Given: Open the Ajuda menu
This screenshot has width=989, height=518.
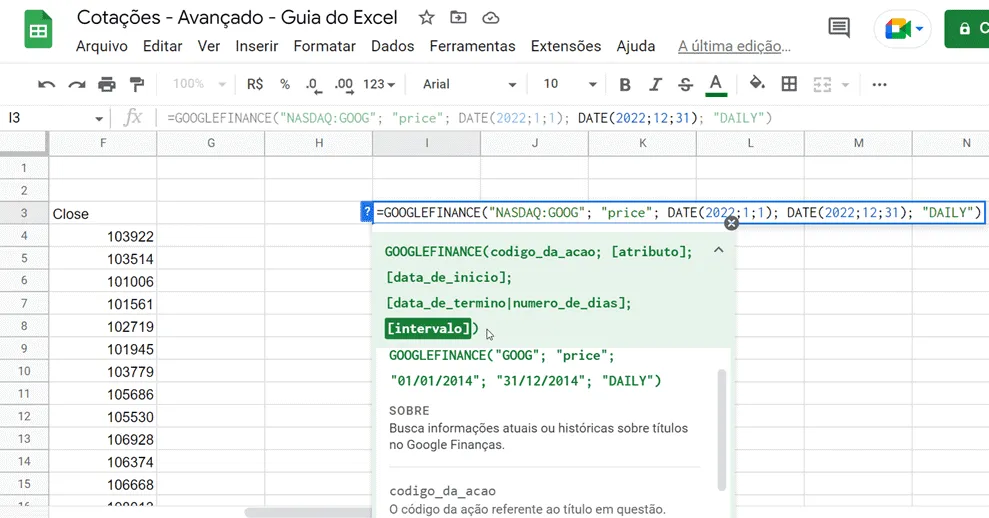Looking at the screenshot, I should pos(636,46).
